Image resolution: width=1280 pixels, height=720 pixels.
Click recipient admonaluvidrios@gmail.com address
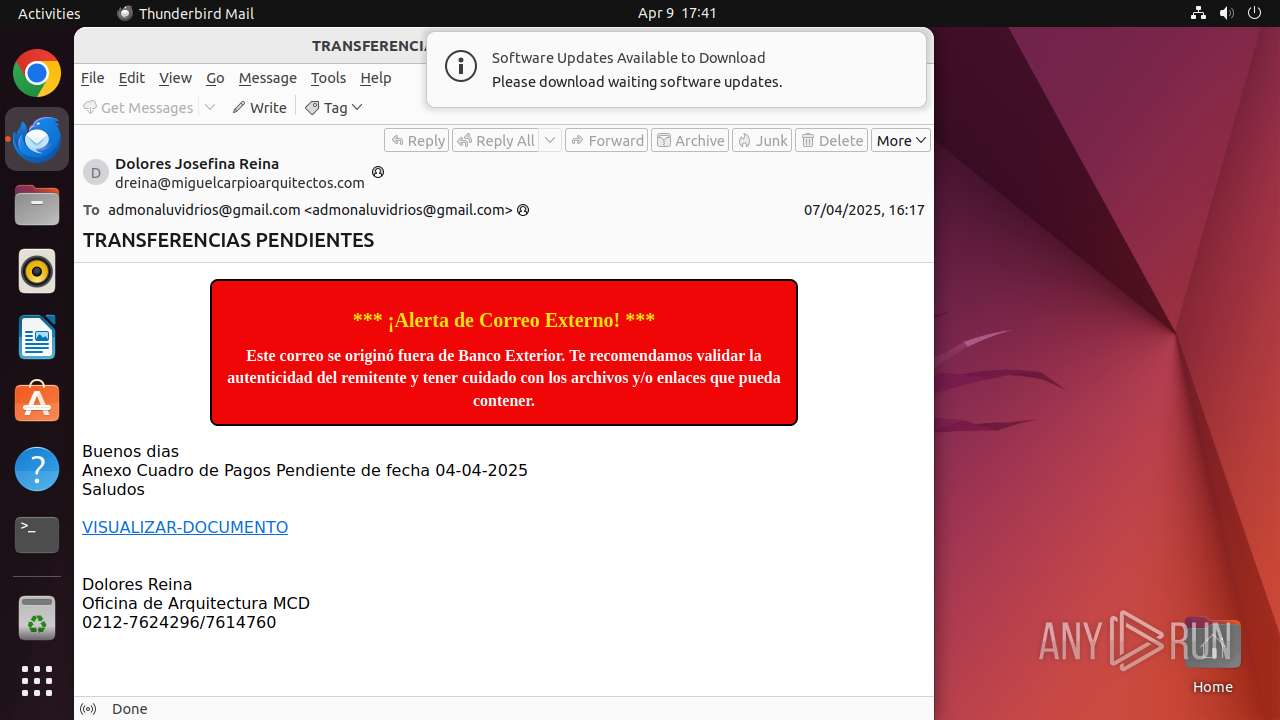(310, 210)
